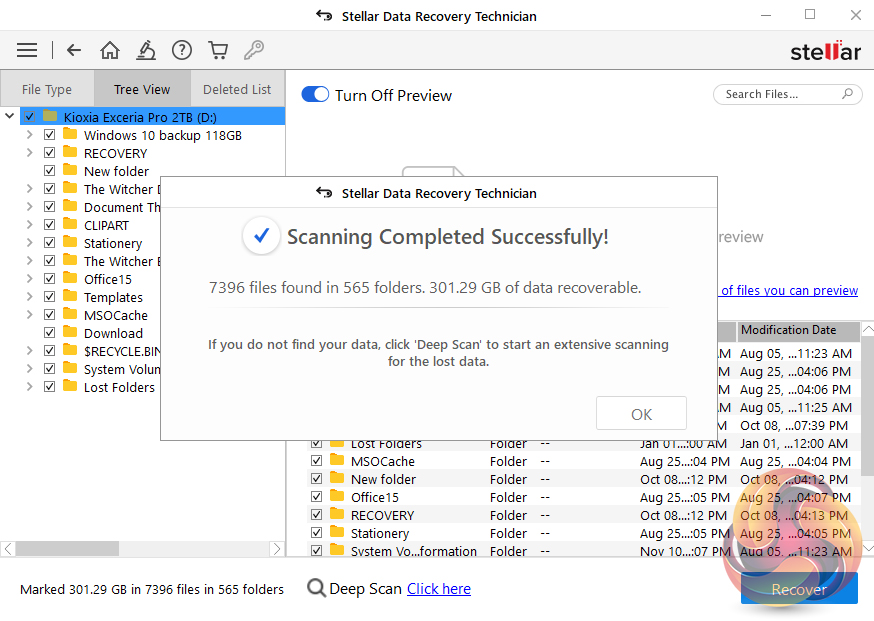The width and height of the screenshot is (874, 621).
Task: Open 'of files you can preview' link
Action: (x=789, y=290)
